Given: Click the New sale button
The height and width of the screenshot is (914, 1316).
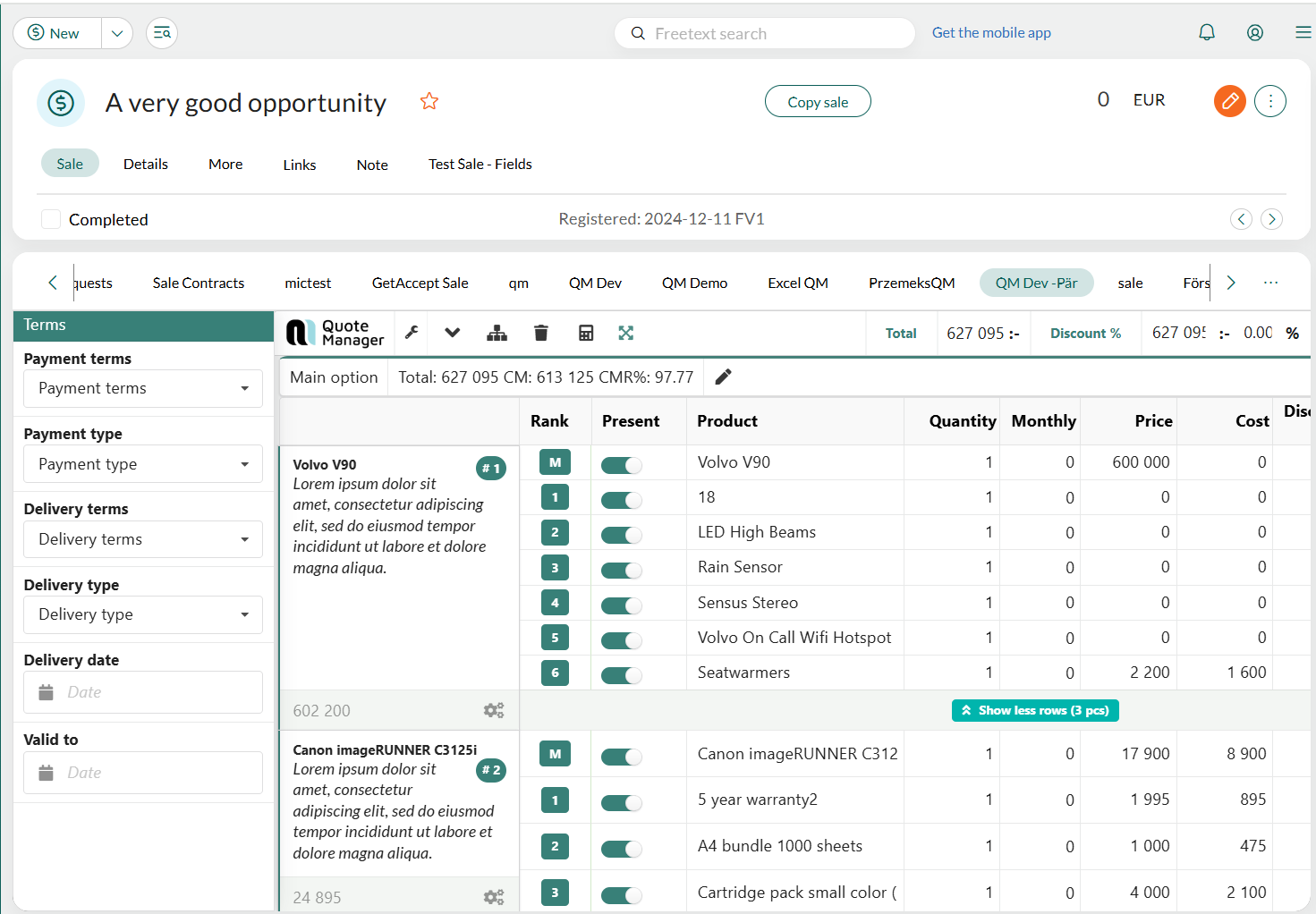Looking at the screenshot, I should [x=57, y=33].
